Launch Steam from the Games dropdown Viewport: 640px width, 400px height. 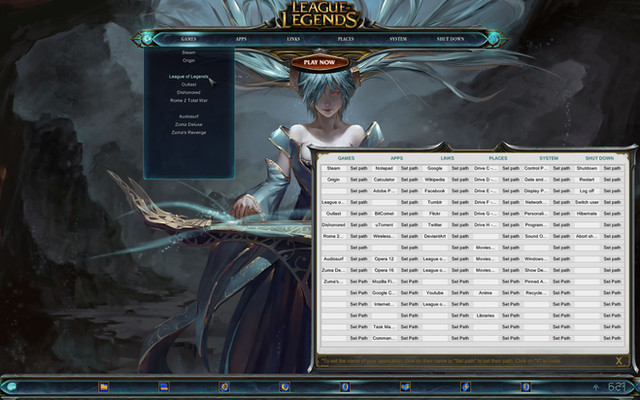[x=189, y=52]
